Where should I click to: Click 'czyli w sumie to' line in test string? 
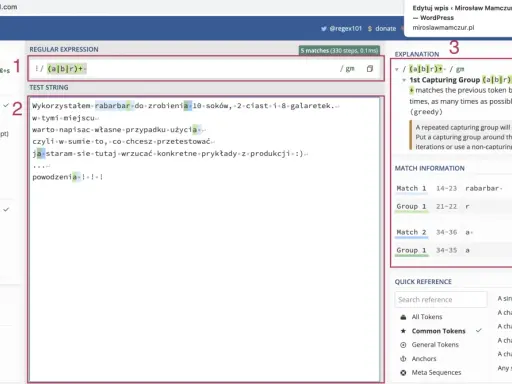[x=122, y=141]
